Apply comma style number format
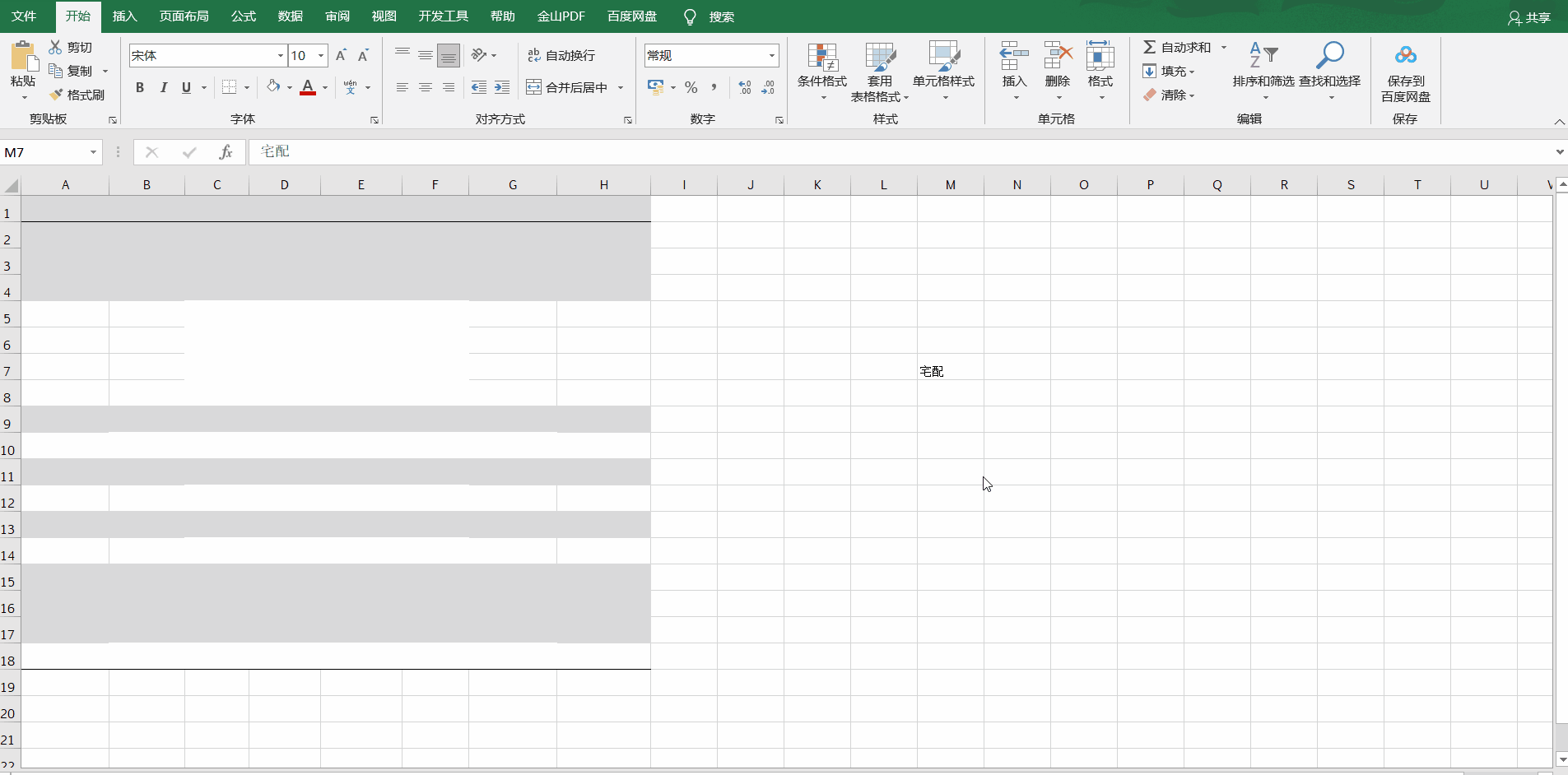The height and width of the screenshot is (775, 1568). click(714, 87)
